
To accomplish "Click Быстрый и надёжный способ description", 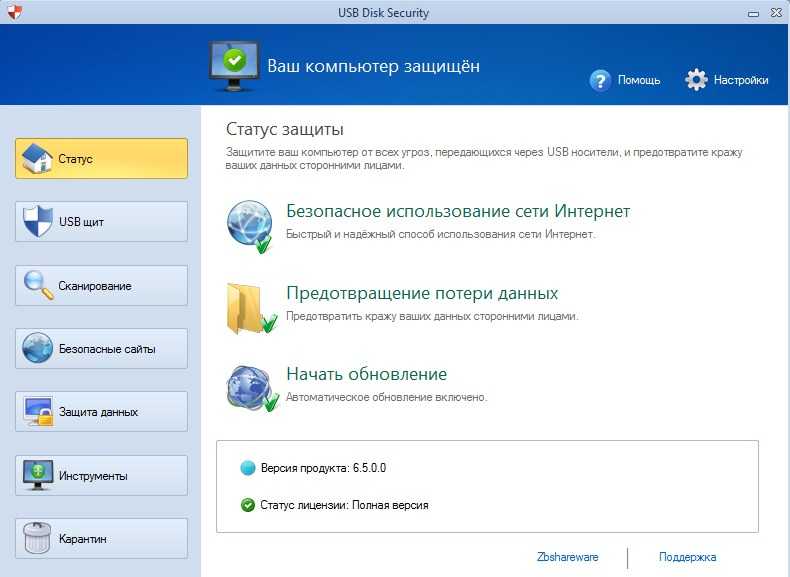I will pos(441,234).
